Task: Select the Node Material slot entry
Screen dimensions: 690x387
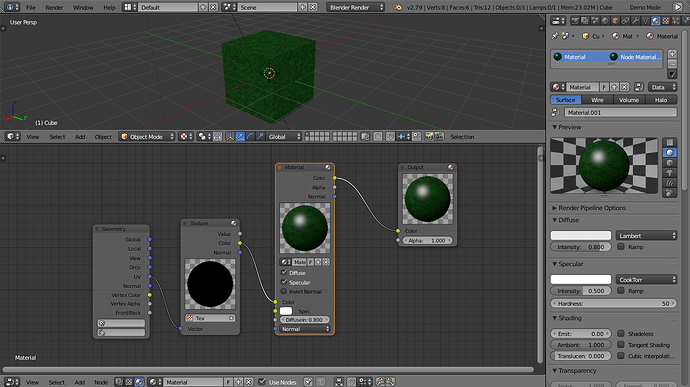Action: 635,57
